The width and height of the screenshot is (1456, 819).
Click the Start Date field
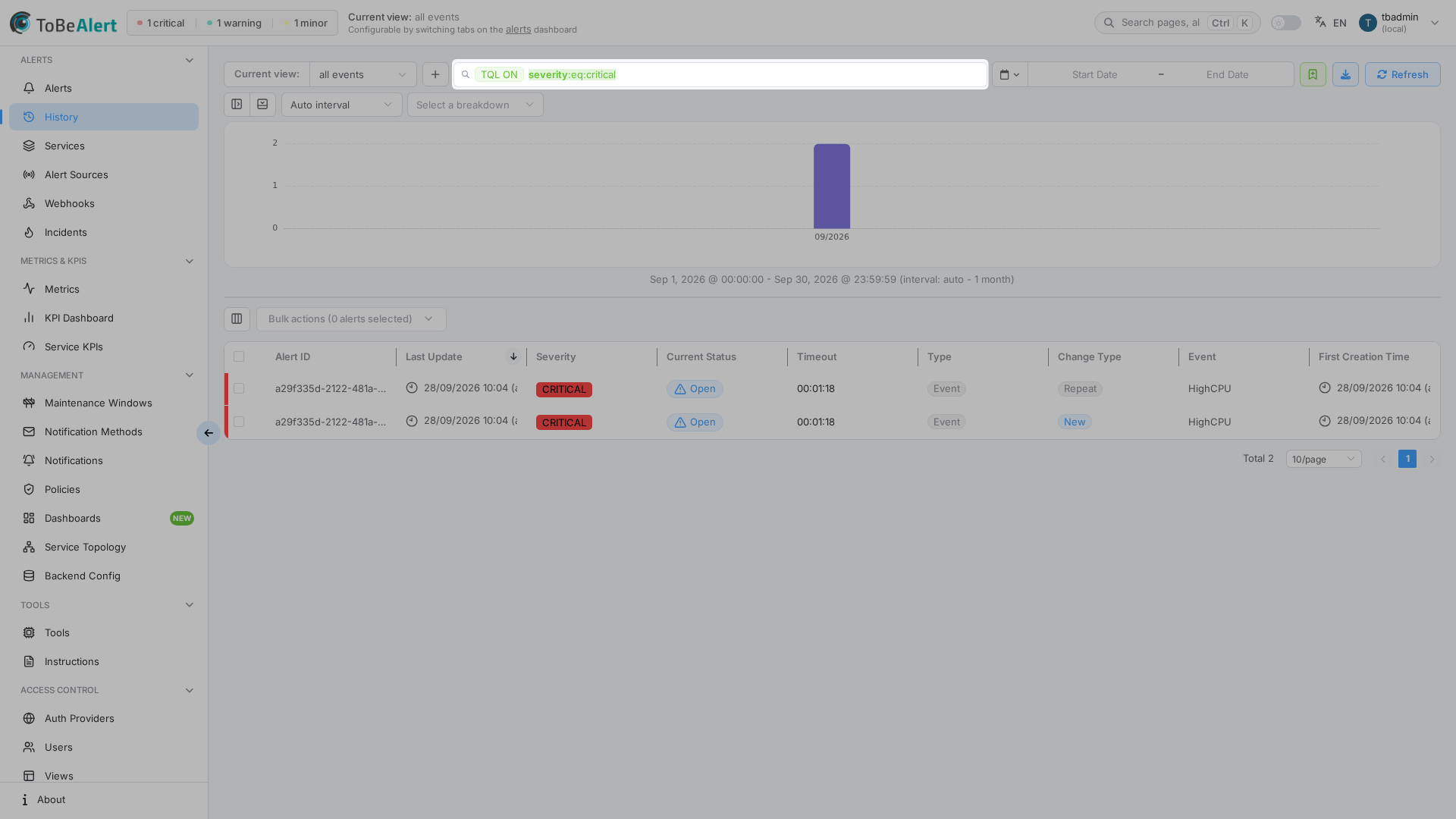tap(1094, 74)
